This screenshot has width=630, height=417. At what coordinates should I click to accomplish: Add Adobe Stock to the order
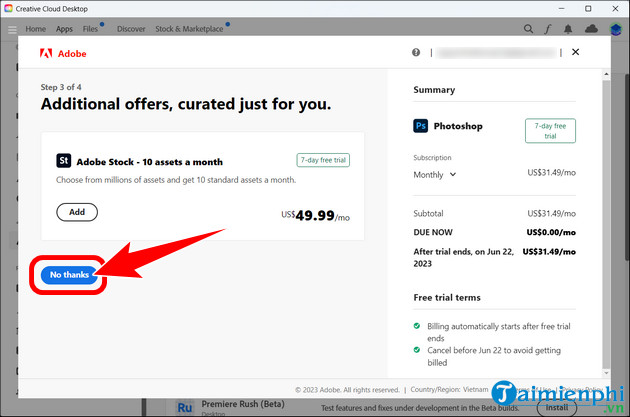coord(77,212)
